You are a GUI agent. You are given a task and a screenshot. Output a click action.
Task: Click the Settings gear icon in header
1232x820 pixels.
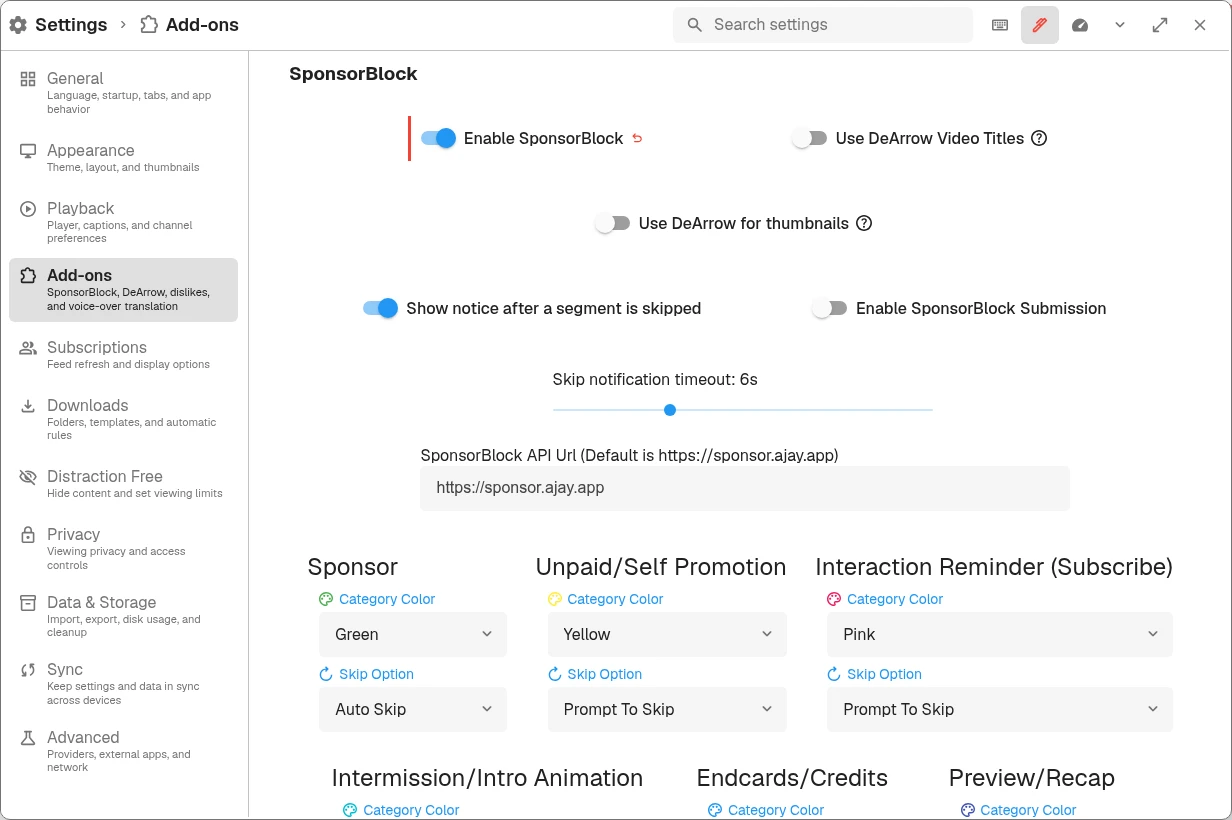coord(18,25)
